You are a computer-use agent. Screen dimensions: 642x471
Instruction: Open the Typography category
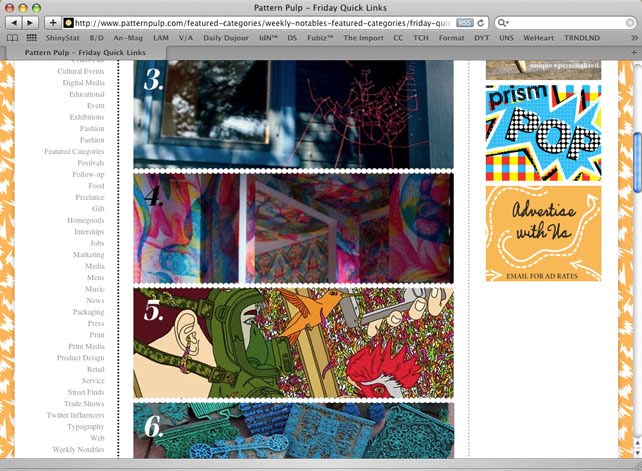coord(86,427)
